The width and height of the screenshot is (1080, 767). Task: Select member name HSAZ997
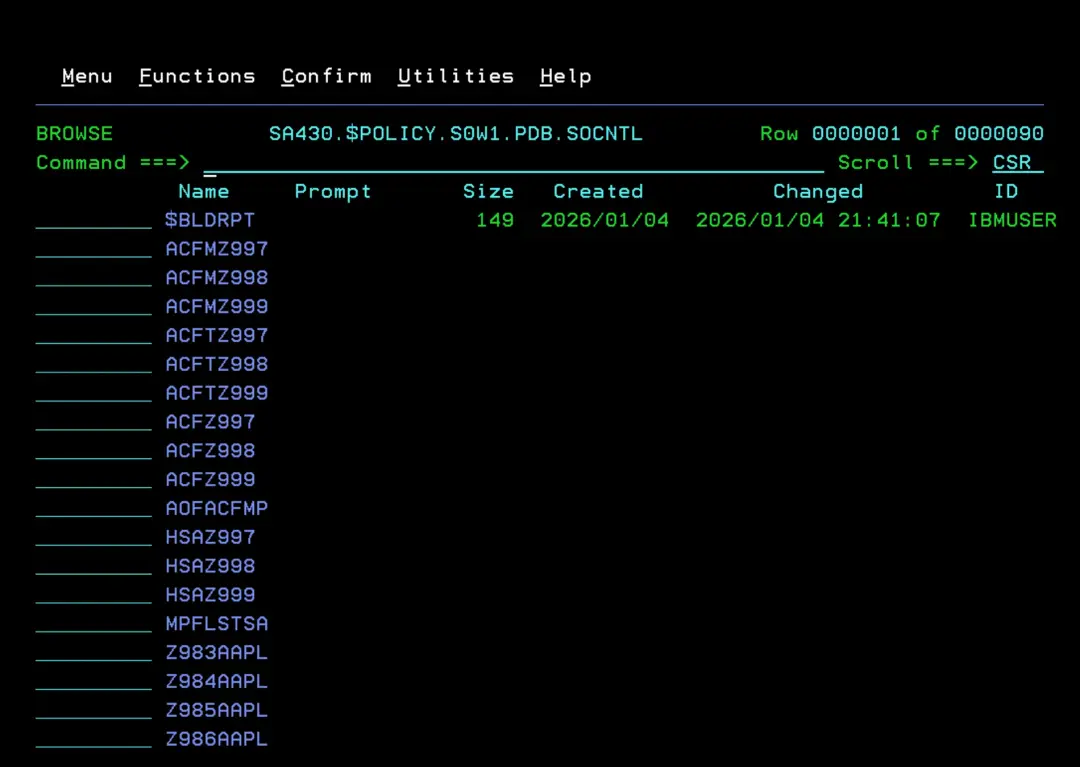tap(210, 538)
